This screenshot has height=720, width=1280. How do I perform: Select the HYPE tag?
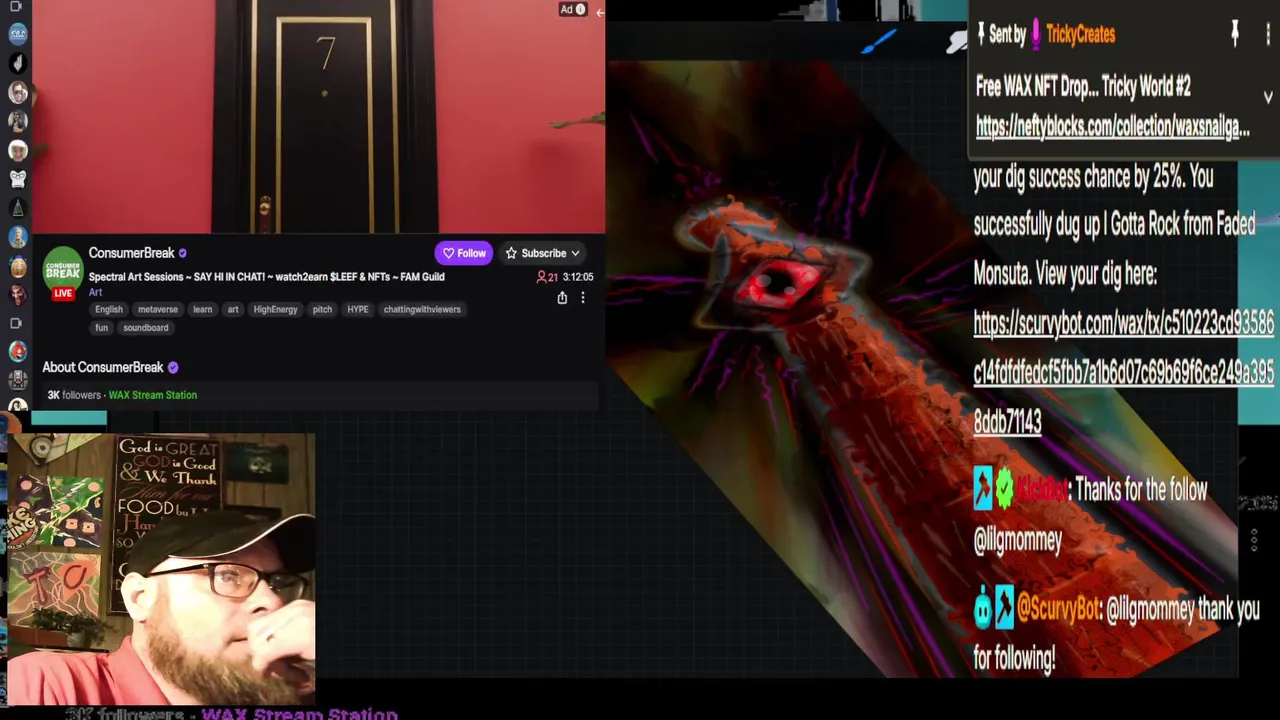[x=357, y=309]
